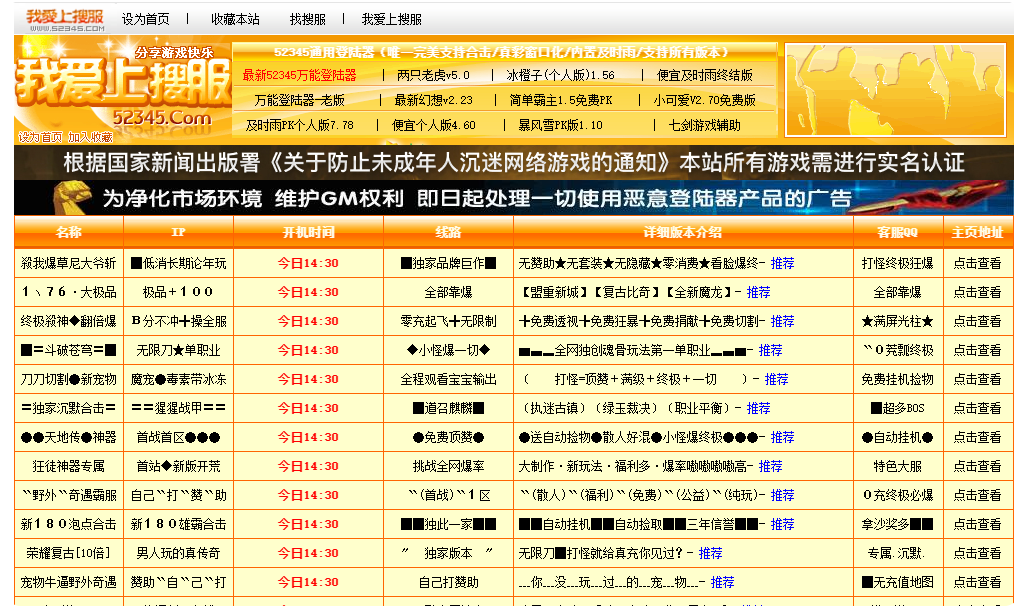Open server name 刀刀切割●新宠物

[69, 380]
